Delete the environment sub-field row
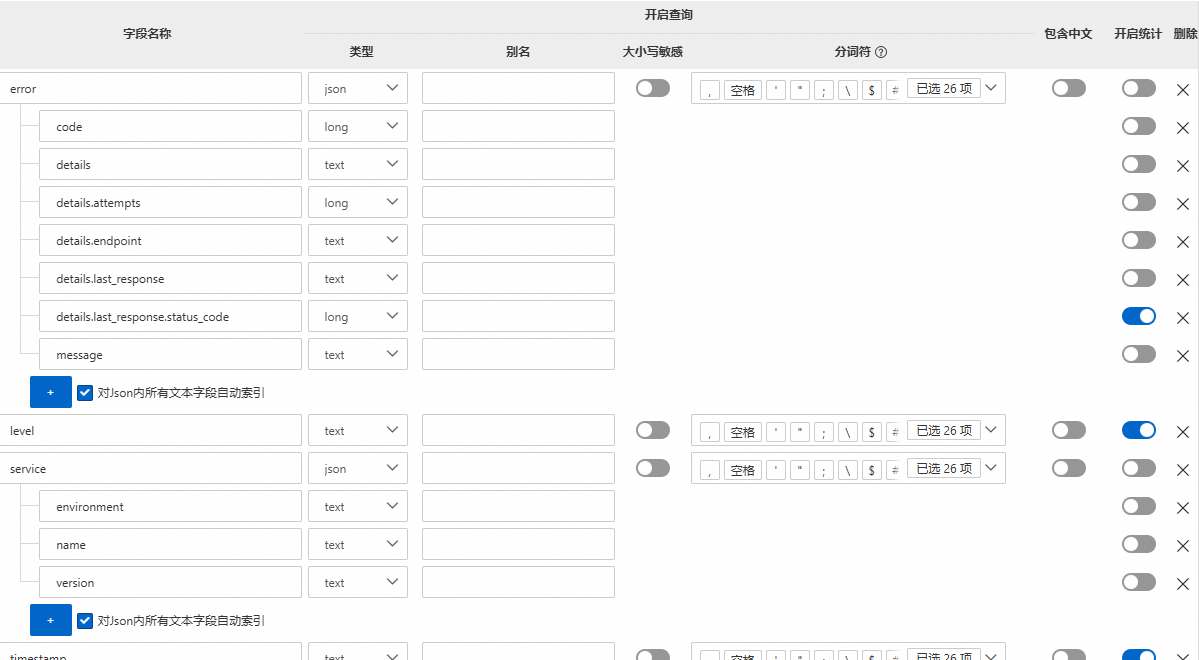The width and height of the screenshot is (1199, 660). [x=1182, y=508]
